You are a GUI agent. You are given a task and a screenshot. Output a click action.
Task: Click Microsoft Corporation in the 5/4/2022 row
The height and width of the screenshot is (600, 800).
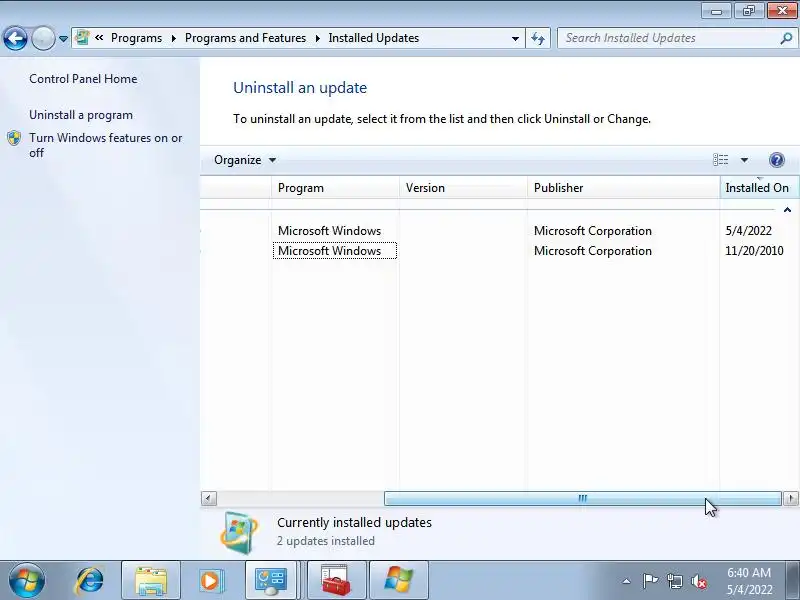[x=593, y=231]
